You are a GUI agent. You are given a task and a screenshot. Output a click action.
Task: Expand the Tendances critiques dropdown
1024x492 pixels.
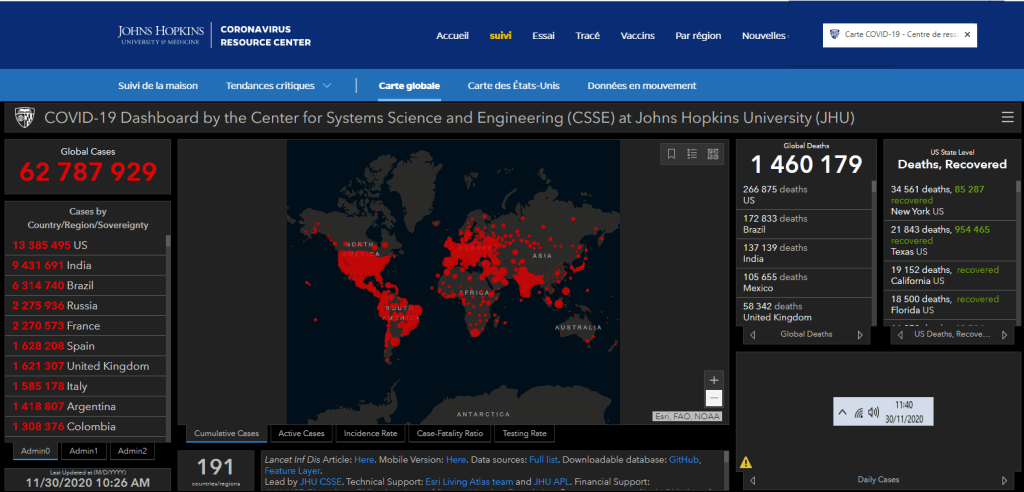327,86
